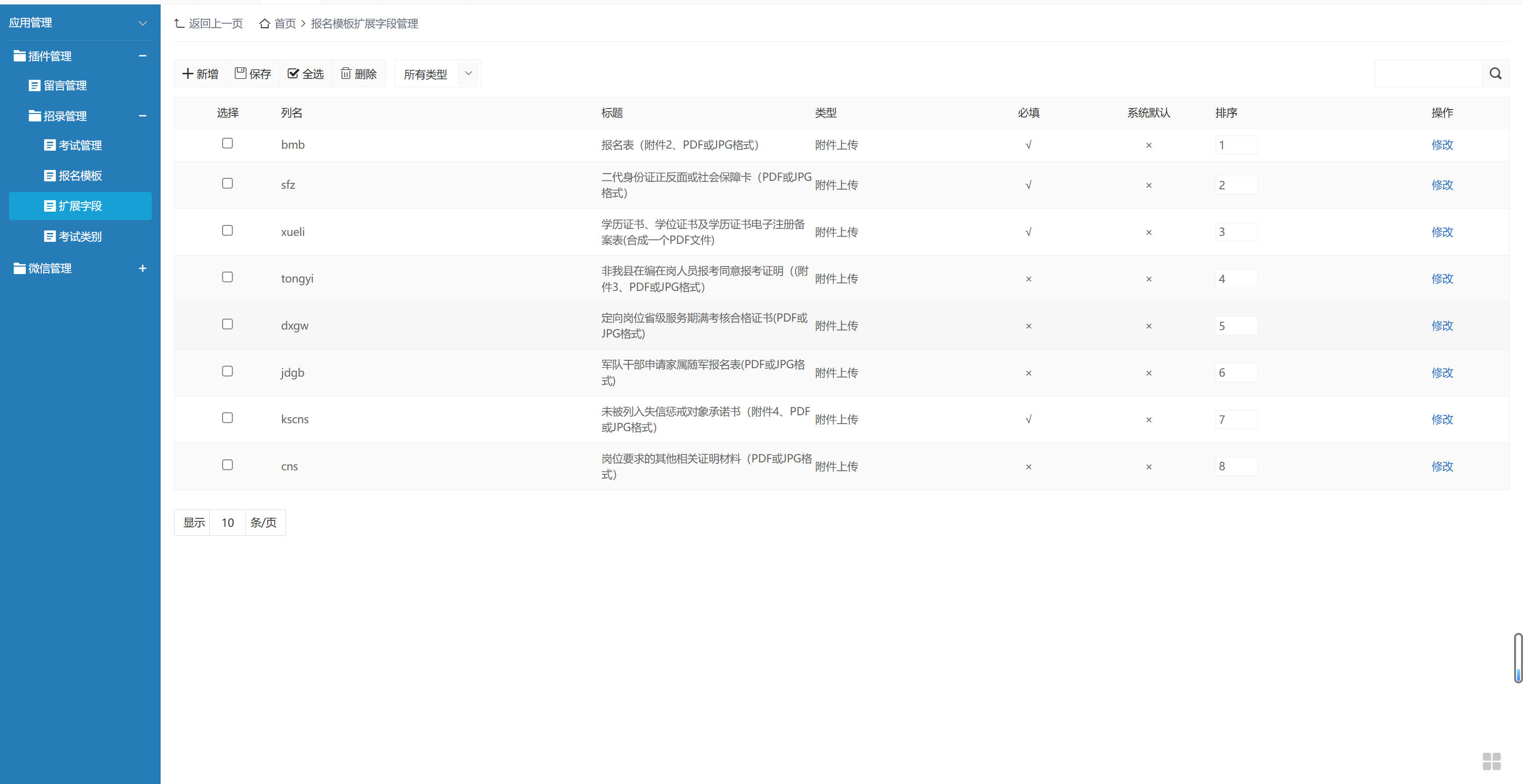This screenshot has height=784, width=1523.
Task: Collapse 插件管理 with minus sign
Action: 142,56
